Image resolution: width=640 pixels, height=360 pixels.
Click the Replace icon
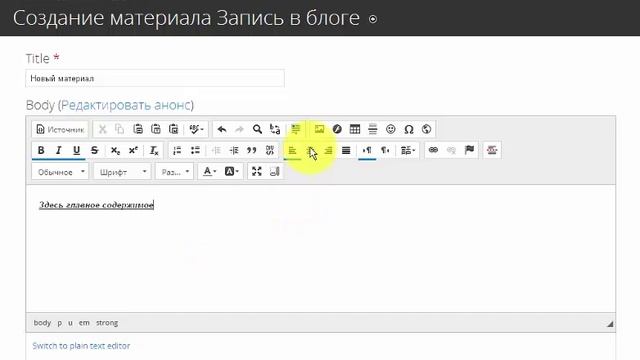(x=275, y=129)
